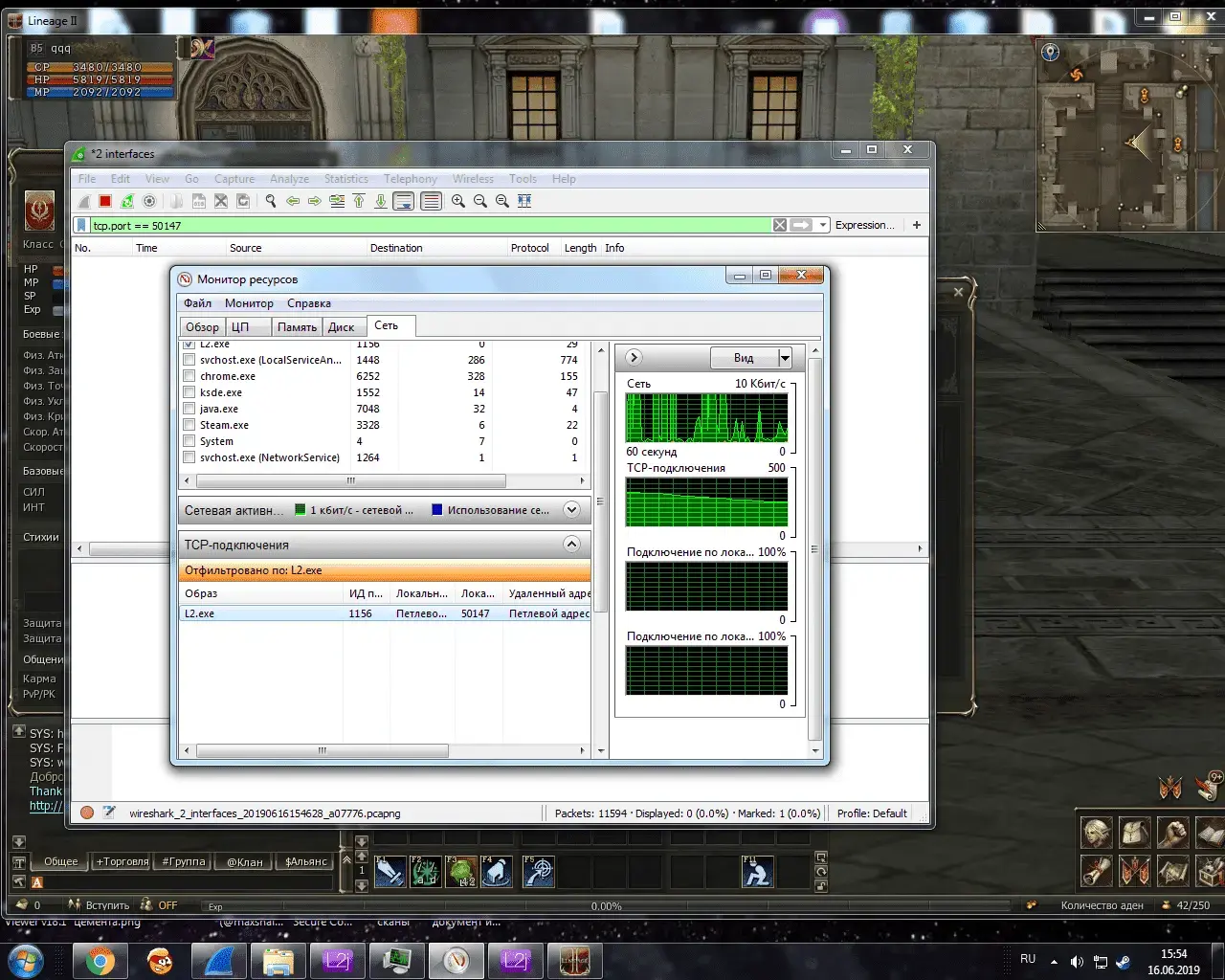The height and width of the screenshot is (980, 1225).
Task: Zoom out on Wireshark packet text
Action: click(x=480, y=201)
